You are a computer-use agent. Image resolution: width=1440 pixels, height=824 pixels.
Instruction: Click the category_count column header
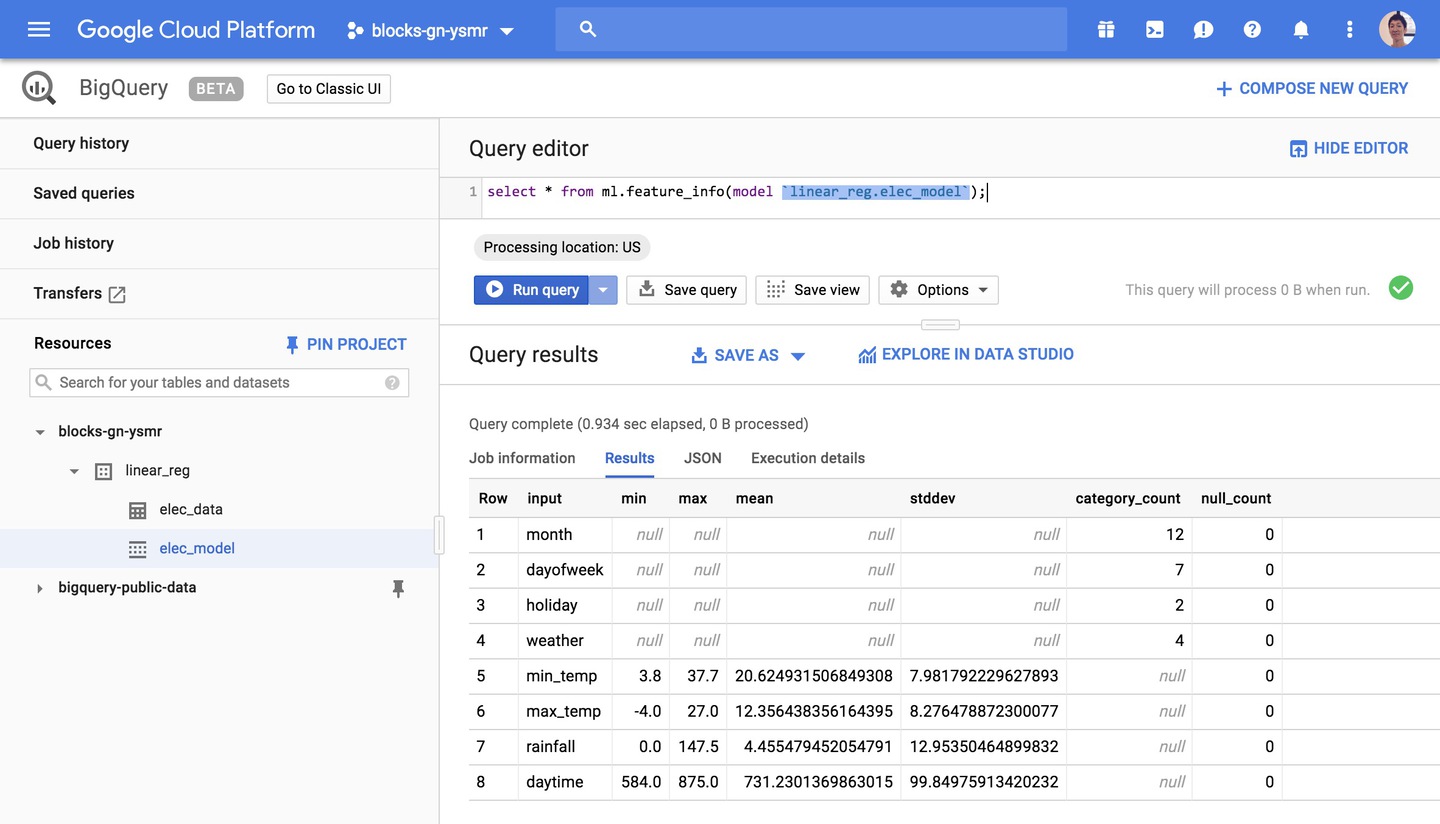(x=1128, y=498)
